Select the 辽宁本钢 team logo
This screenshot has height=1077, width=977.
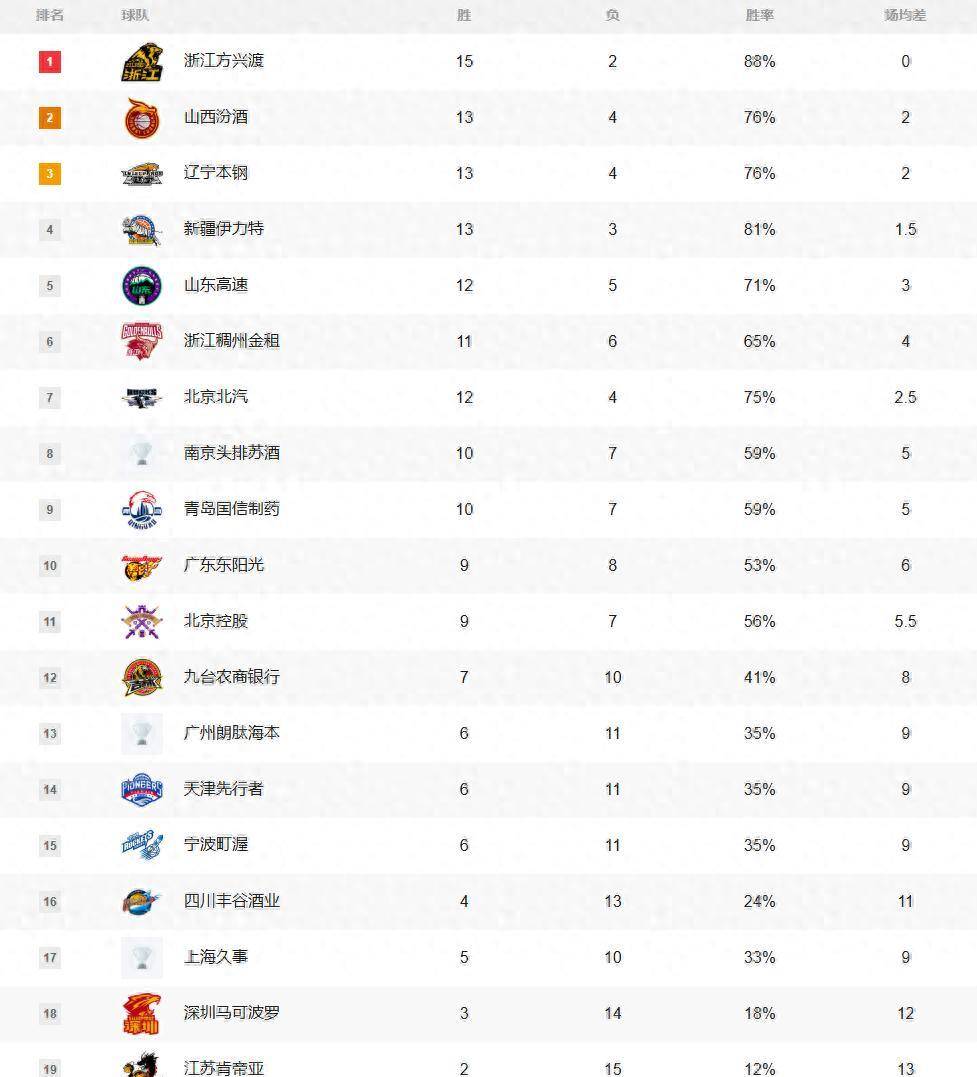coord(142,174)
